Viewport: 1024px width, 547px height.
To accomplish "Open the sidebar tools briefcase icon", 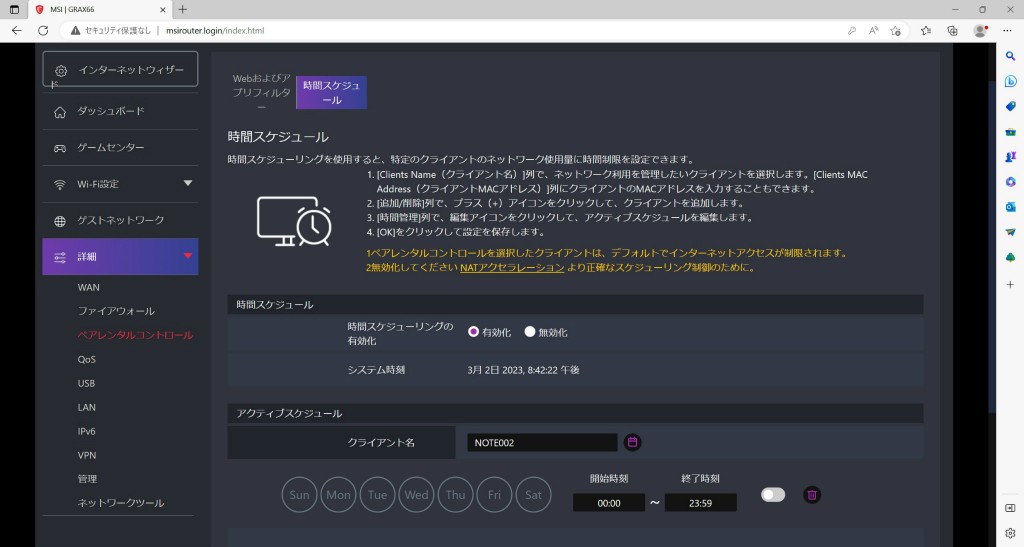I will coord(1010,131).
